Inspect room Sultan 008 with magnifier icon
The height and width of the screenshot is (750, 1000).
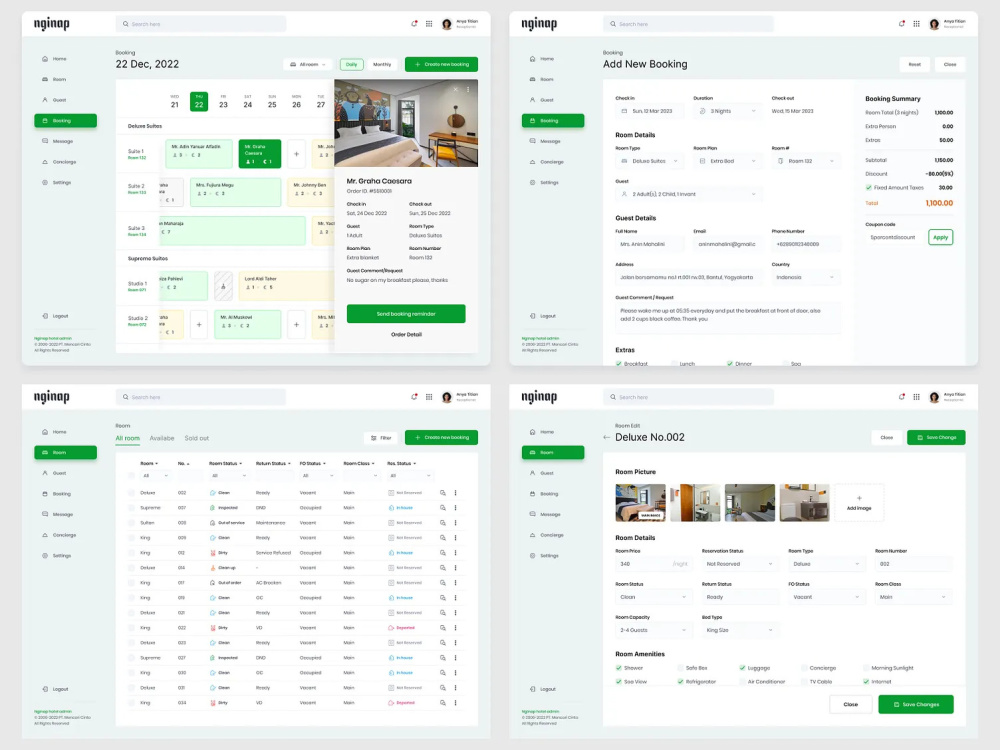pos(443,523)
